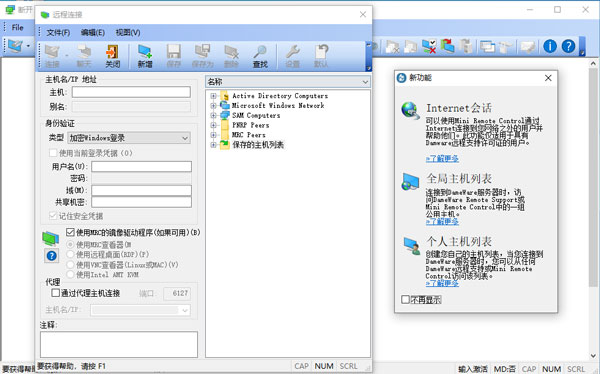Enable 通过代理主机连接 checkbox
The height and width of the screenshot is (374, 600).
pyautogui.click(x=55, y=293)
